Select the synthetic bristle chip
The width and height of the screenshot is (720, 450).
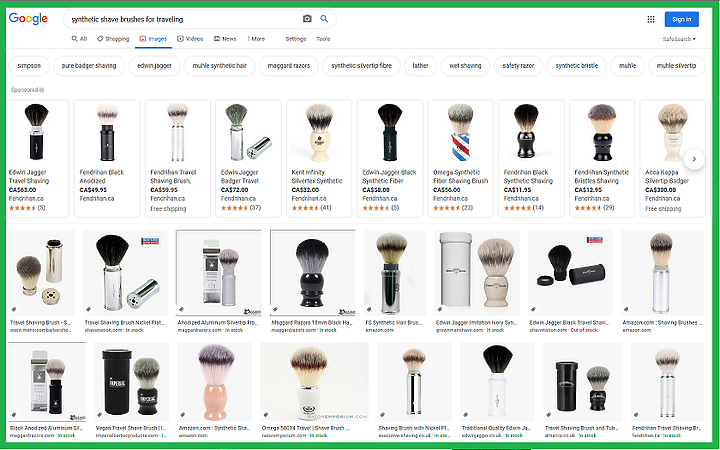(x=577, y=66)
